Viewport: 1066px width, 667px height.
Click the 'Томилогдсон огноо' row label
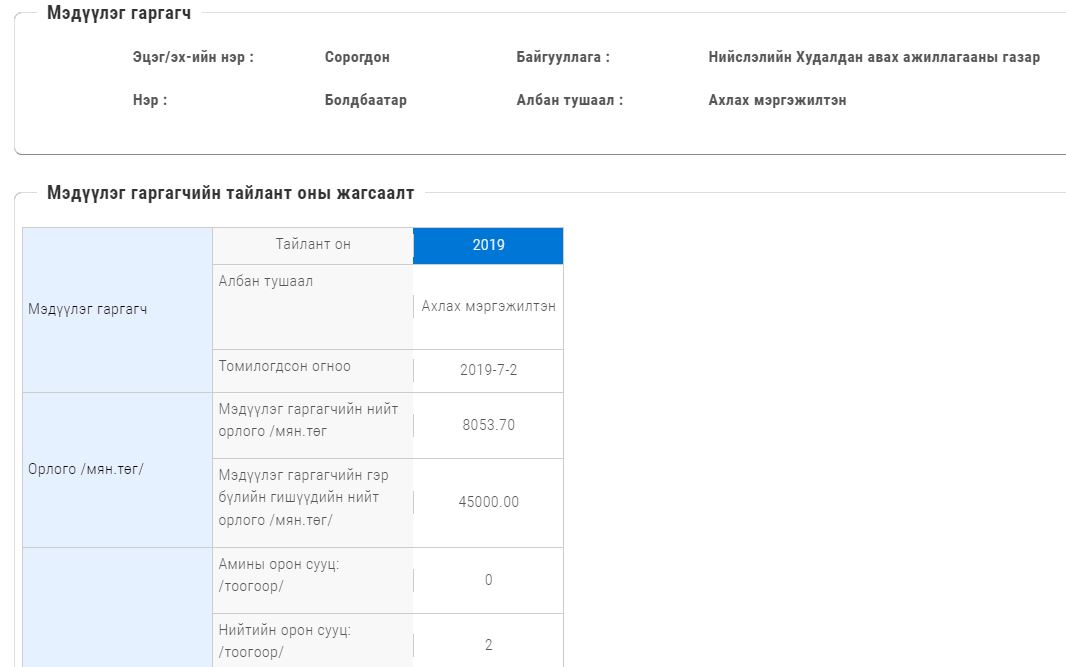(x=313, y=371)
